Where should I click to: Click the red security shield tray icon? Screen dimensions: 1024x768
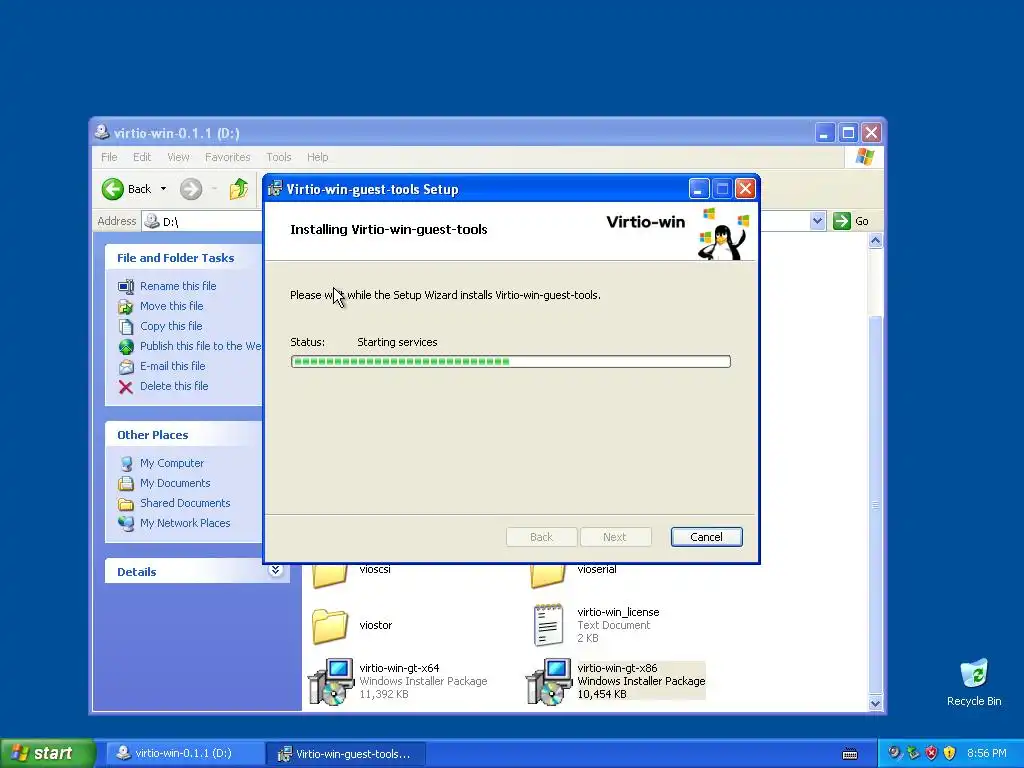(931, 753)
